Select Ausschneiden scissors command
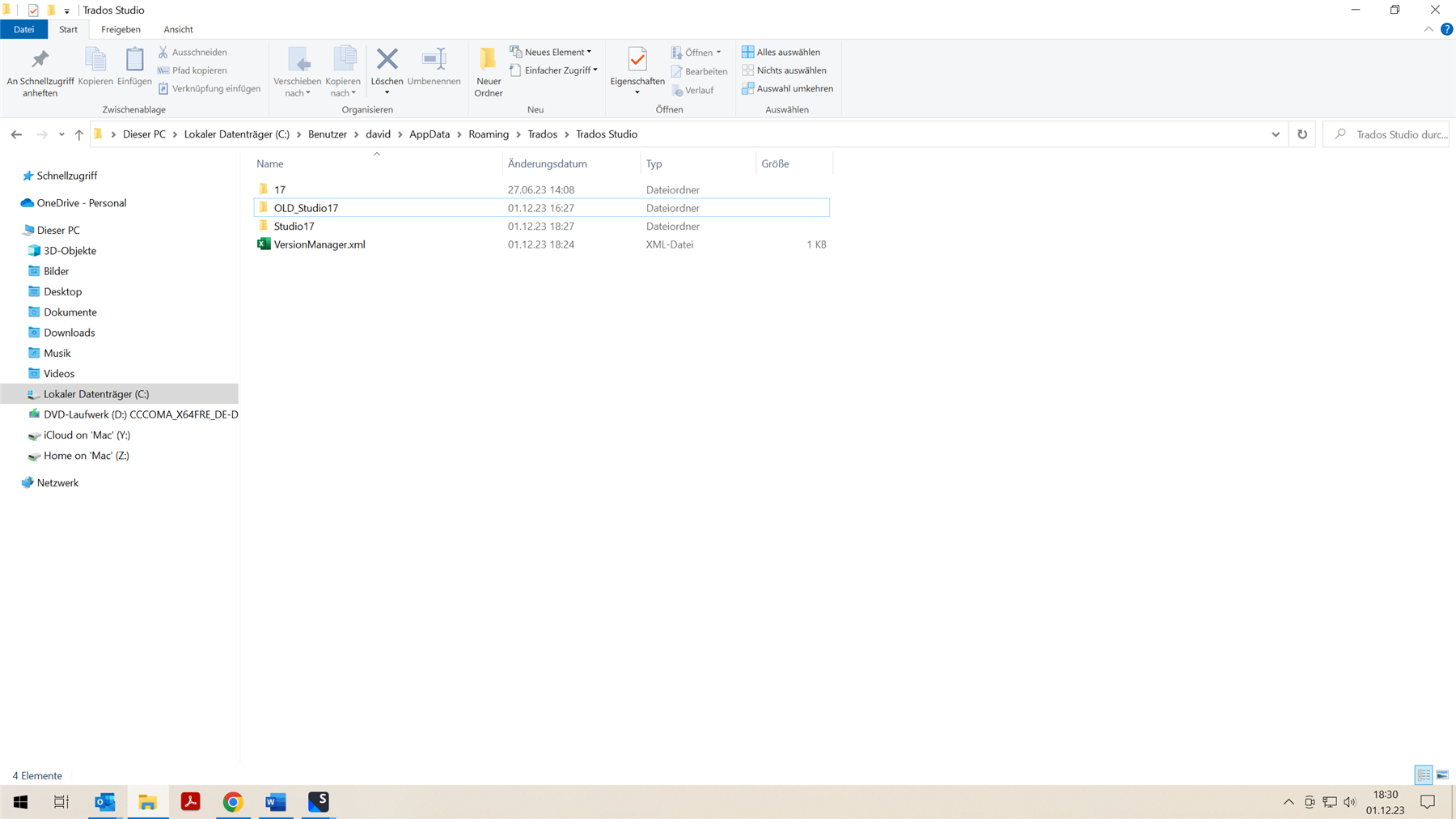Screen dimensions: 1456x819 (193, 52)
